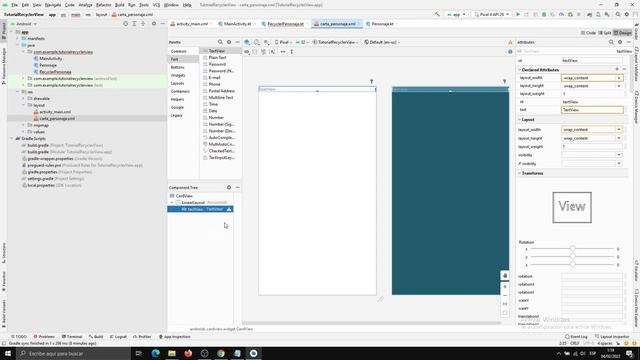Run the app with the green play button
The height and width of the screenshot is (360, 640).
click(x=518, y=14)
